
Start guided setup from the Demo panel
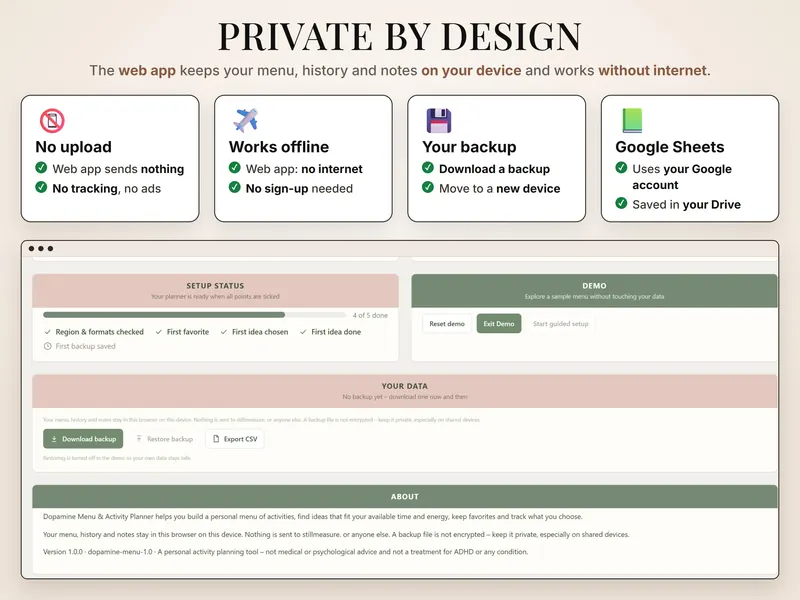[x=561, y=323]
